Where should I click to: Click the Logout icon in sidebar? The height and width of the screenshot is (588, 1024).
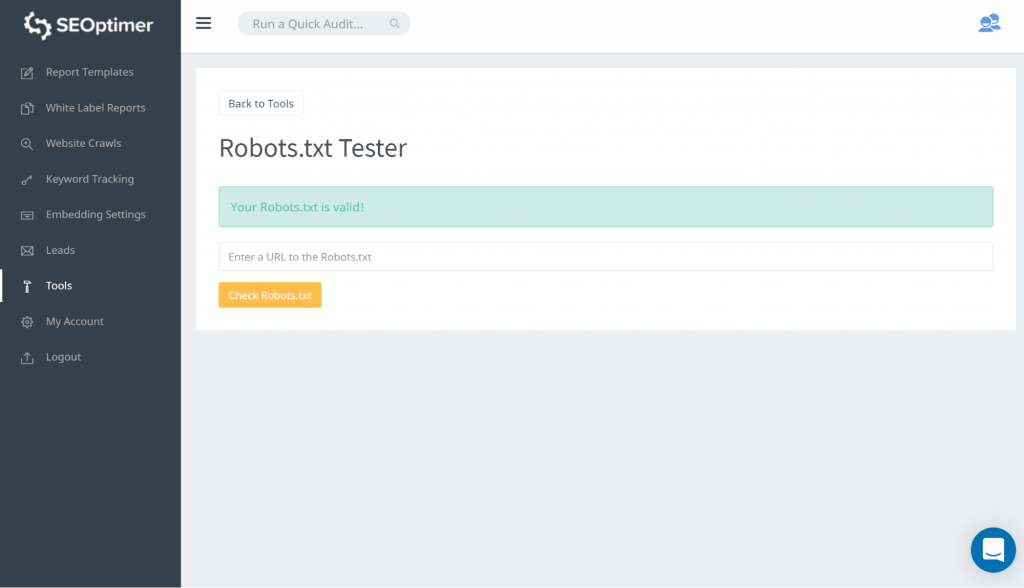(27, 358)
